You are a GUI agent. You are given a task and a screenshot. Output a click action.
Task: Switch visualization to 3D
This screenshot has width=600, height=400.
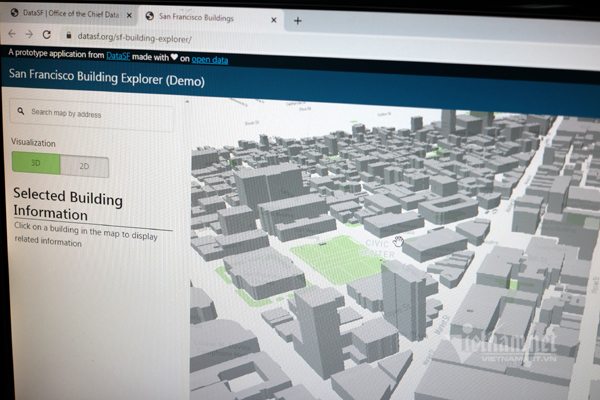(36, 164)
